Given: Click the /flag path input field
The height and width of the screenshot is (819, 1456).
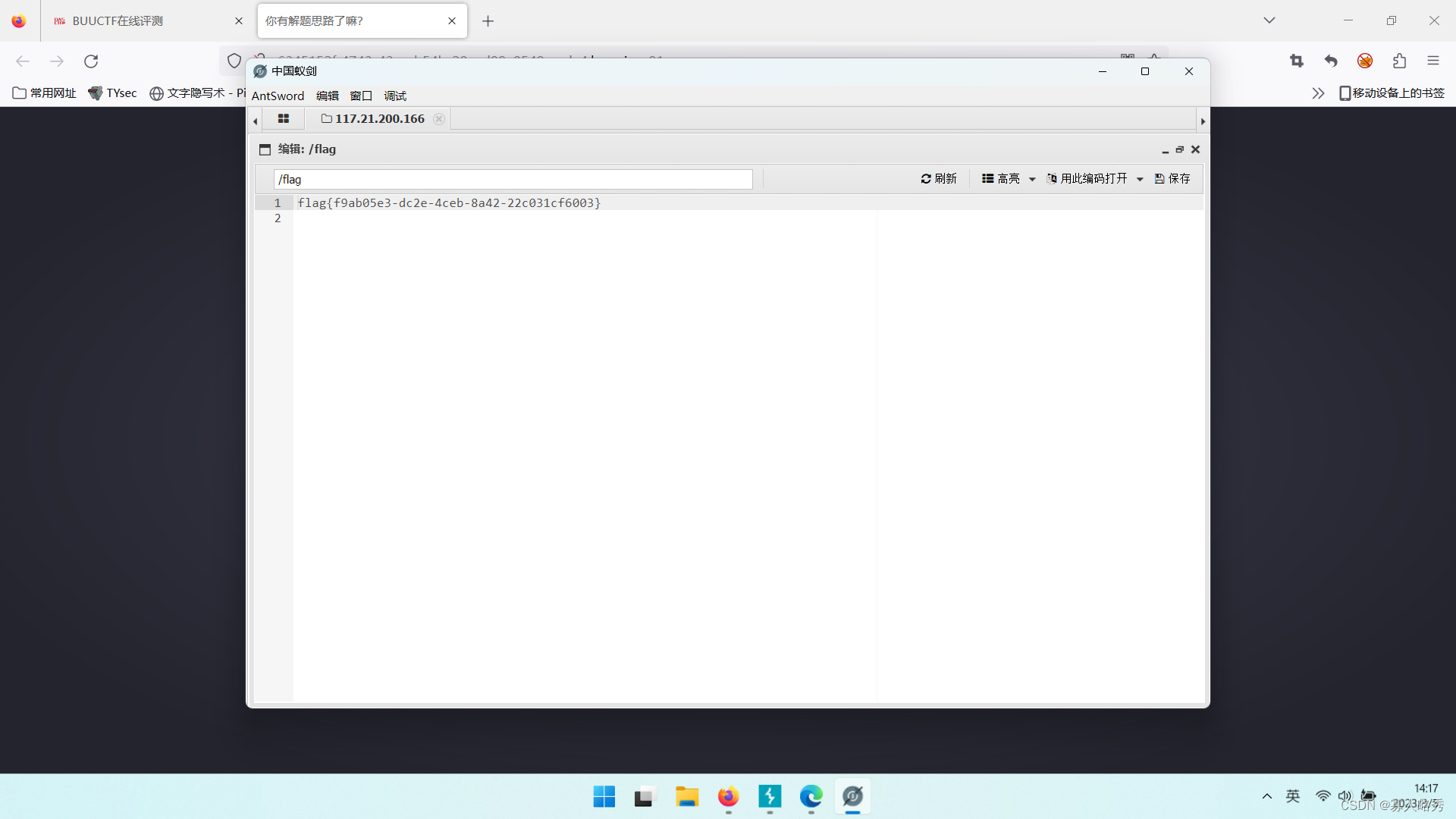Looking at the screenshot, I should [513, 180].
